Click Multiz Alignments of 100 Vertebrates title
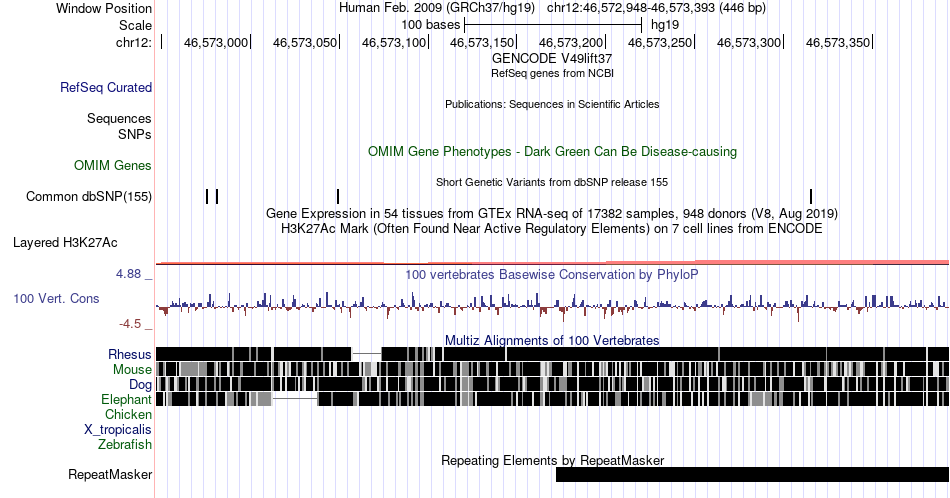The width and height of the screenshot is (950, 498). 552,340
